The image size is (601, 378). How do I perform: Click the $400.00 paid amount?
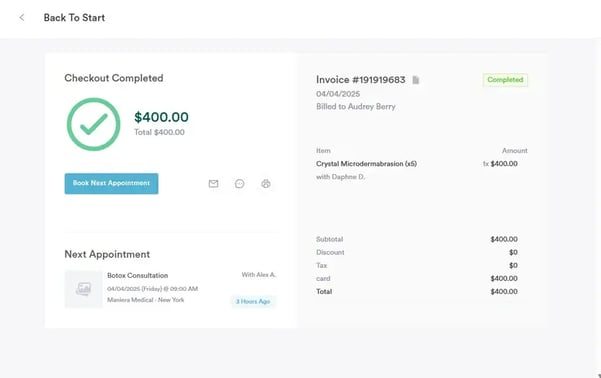pyautogui.click(x=161, y=117)
